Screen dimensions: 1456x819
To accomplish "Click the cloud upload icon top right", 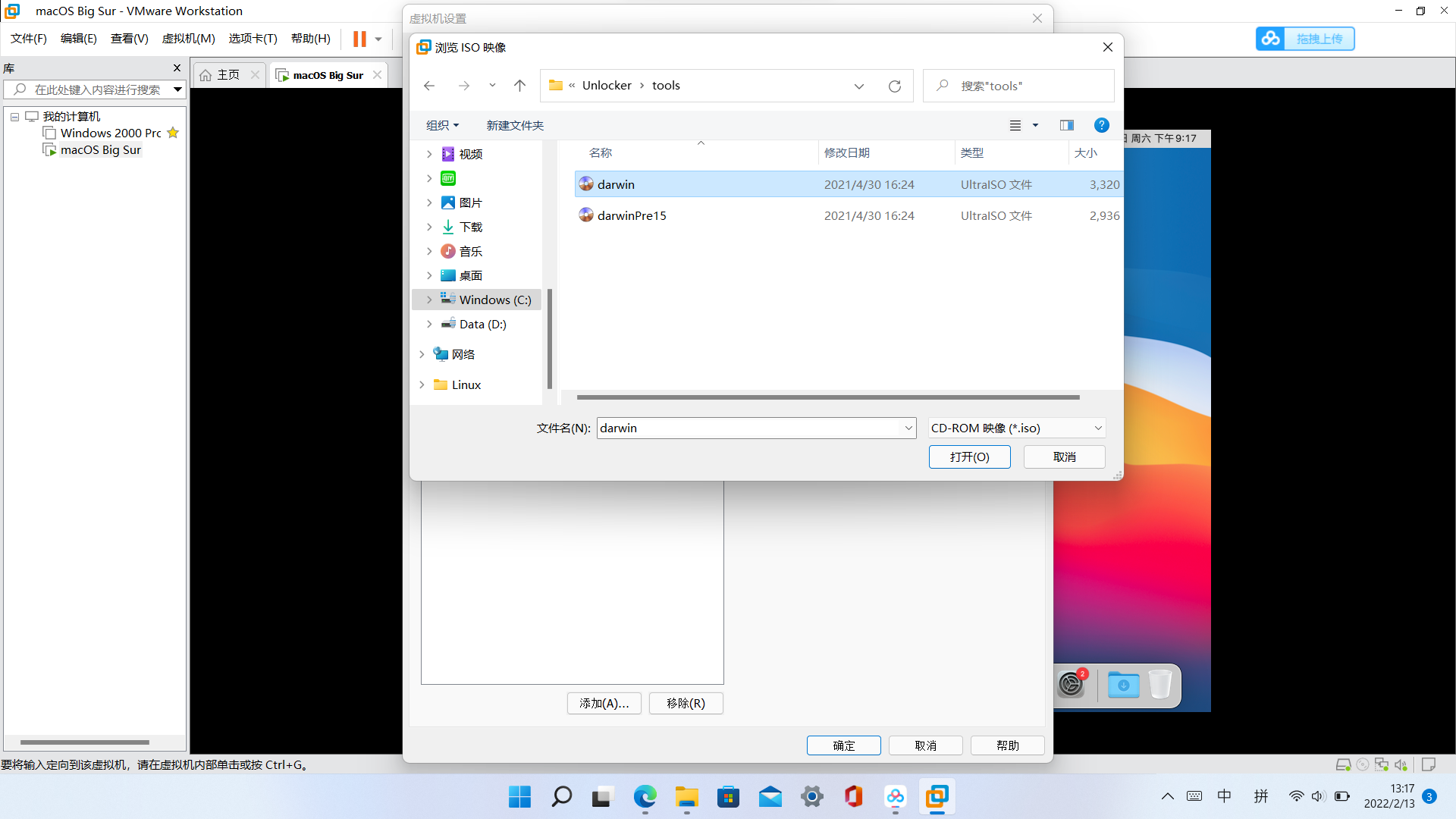I will click(1271, 39).
